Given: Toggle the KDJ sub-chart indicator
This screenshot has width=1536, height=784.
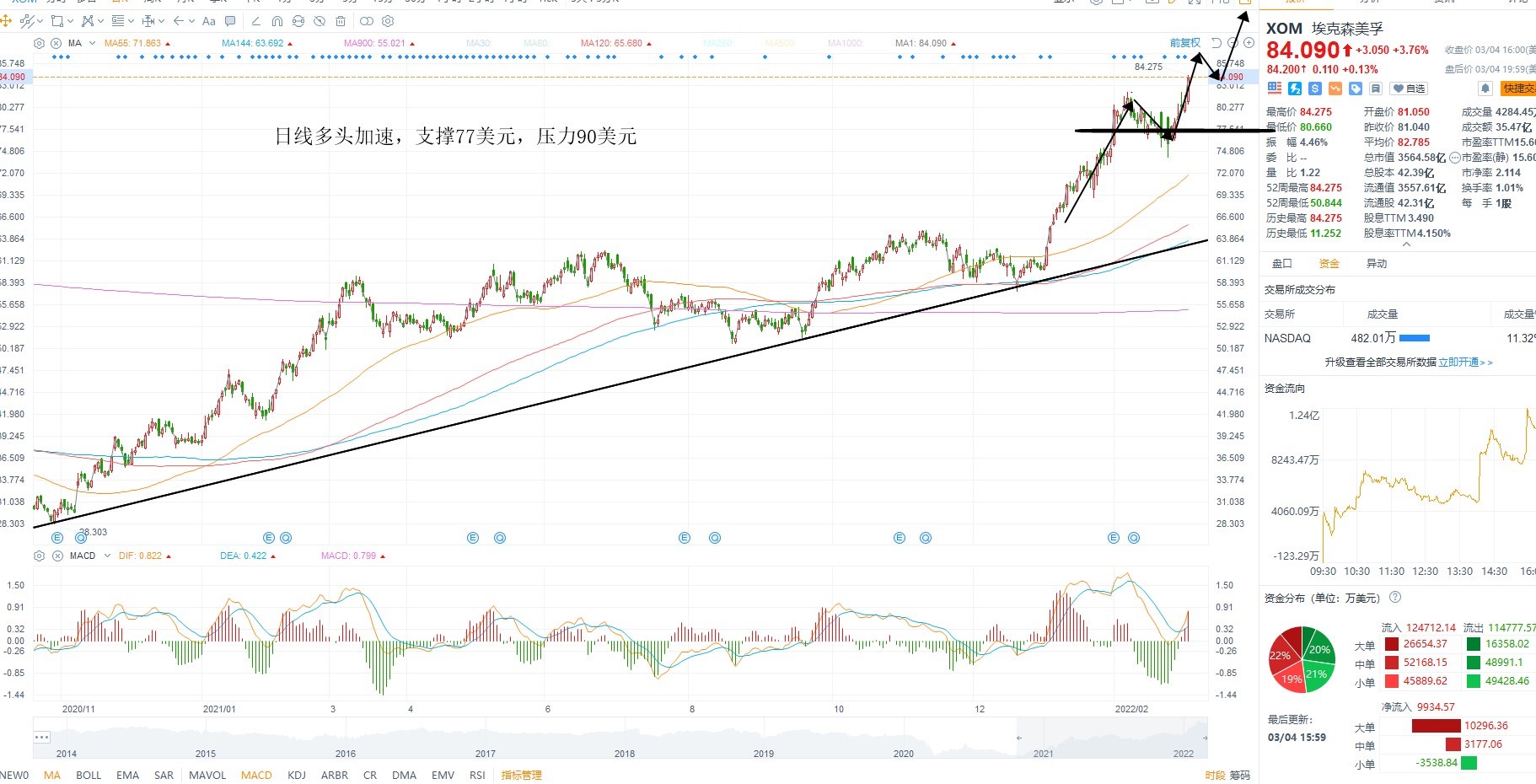Looking at the screenshot, I should point(297,775).
